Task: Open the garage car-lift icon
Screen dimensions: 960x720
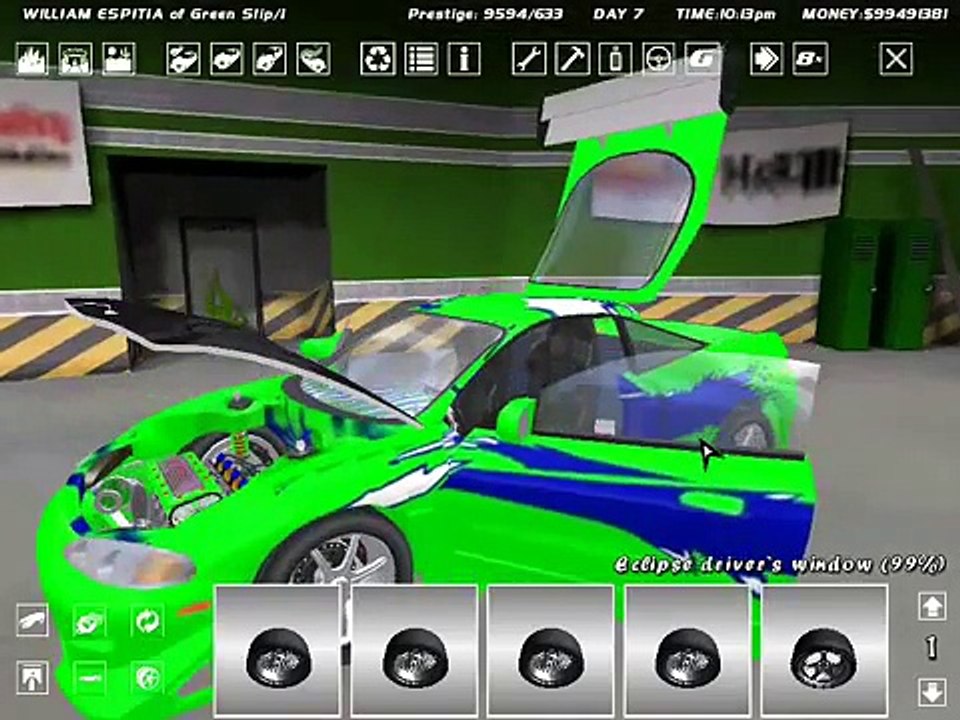Action: click(75, 59)
